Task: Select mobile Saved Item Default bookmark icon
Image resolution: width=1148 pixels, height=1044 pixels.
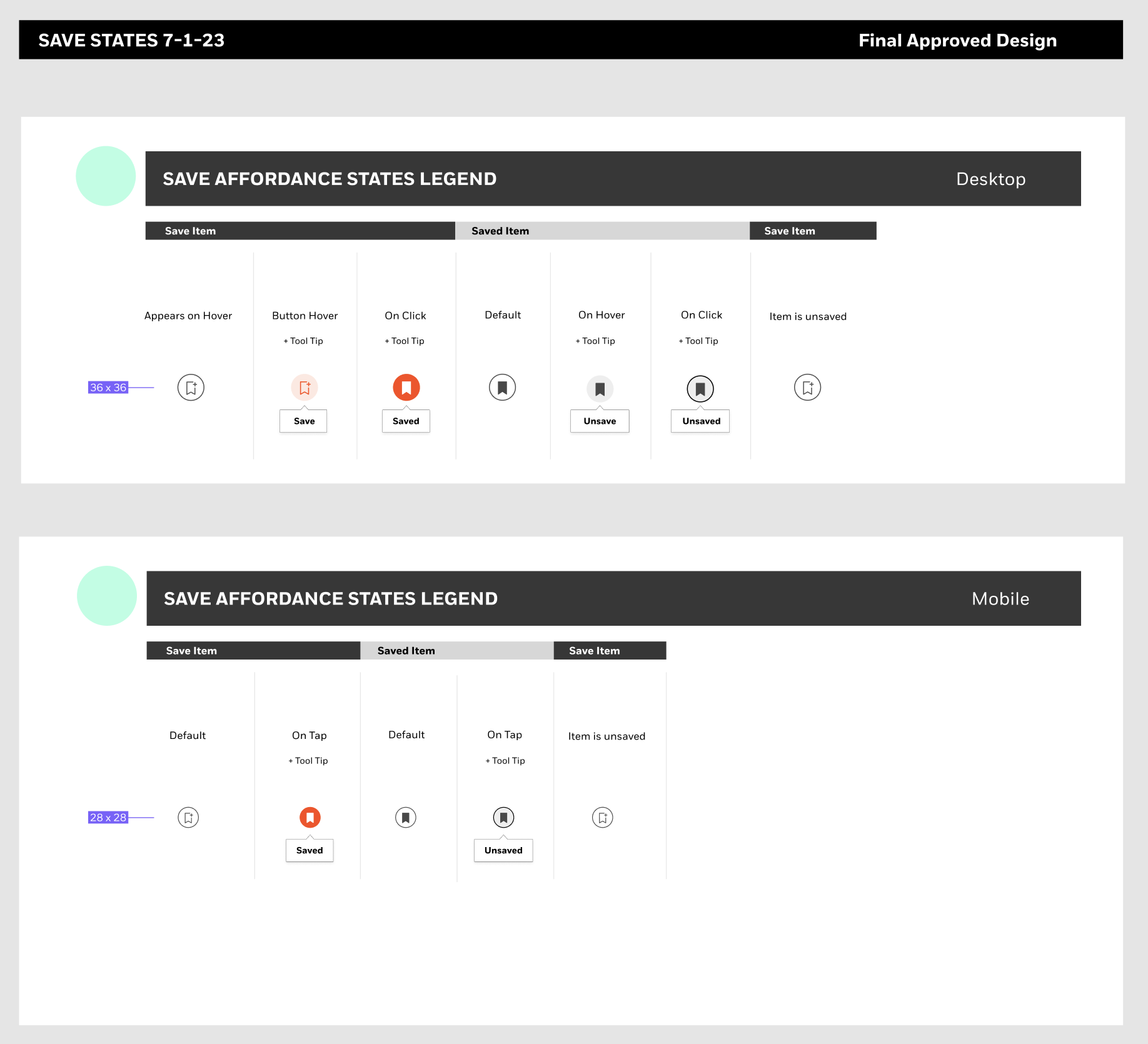Action: (x=406, y=818)
